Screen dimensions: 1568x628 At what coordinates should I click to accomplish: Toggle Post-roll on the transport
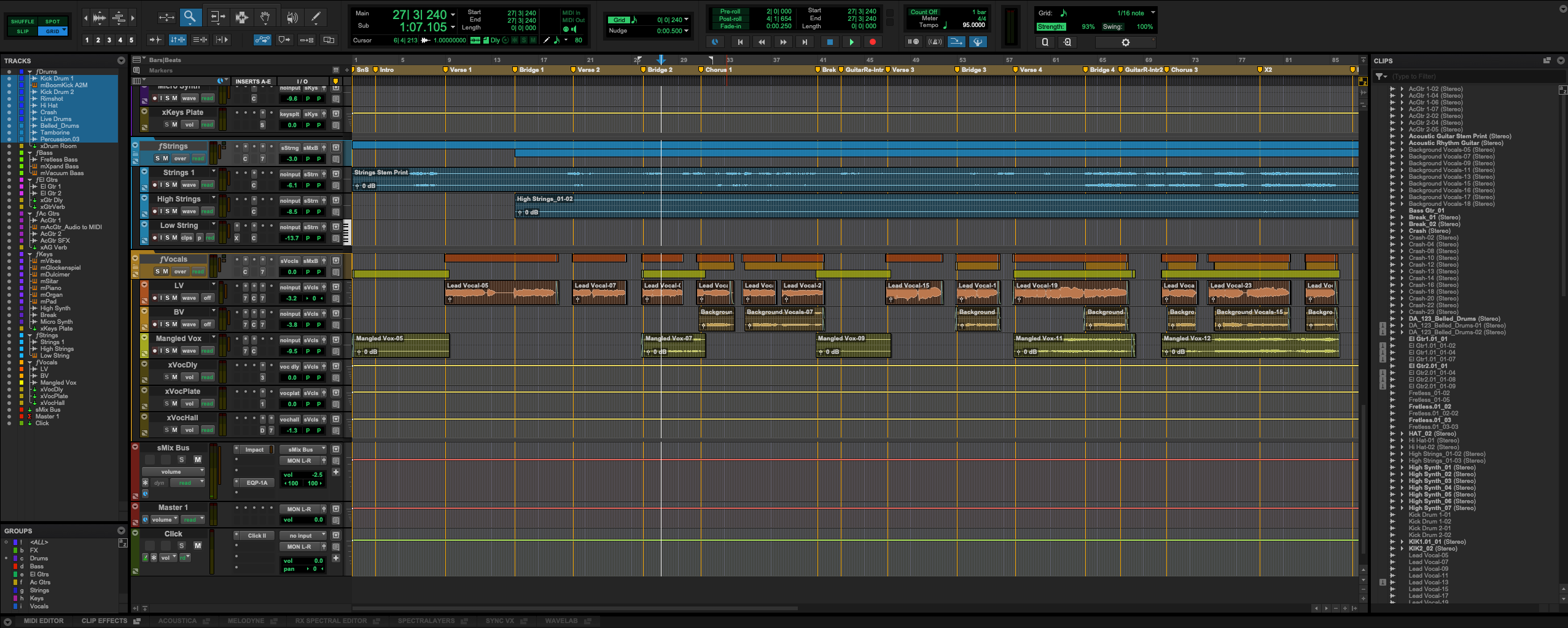730,19
